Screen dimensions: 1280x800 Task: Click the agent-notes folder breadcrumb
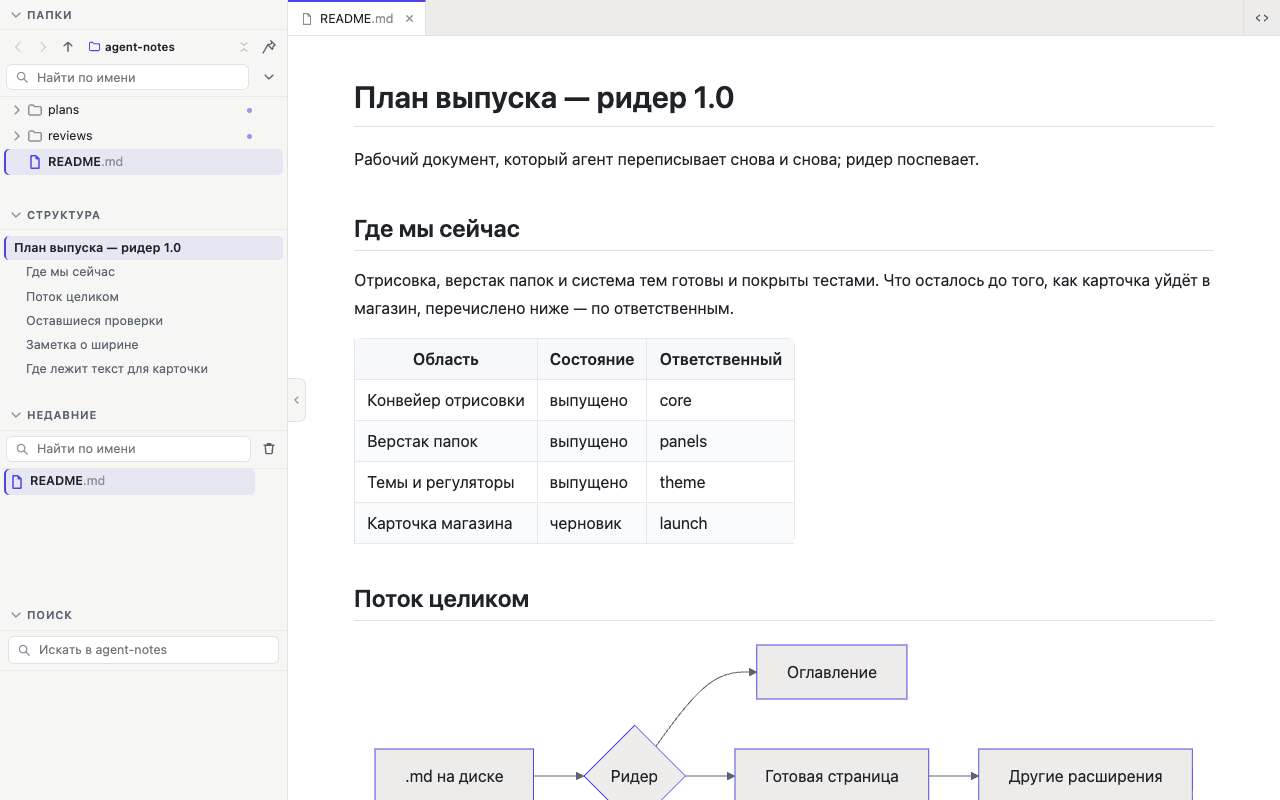(131, 47)
